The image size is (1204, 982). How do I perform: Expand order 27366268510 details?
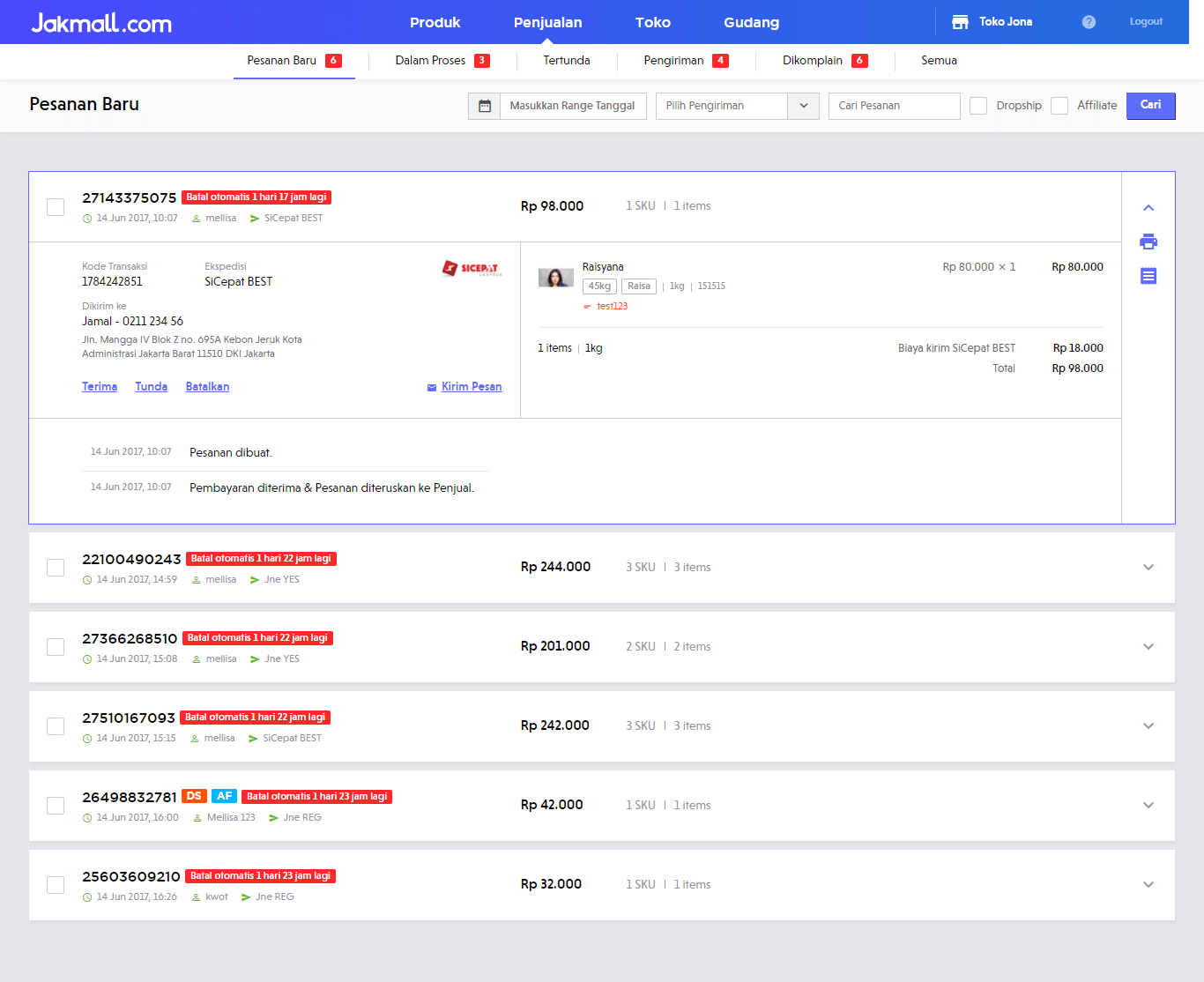point(1148,647)
